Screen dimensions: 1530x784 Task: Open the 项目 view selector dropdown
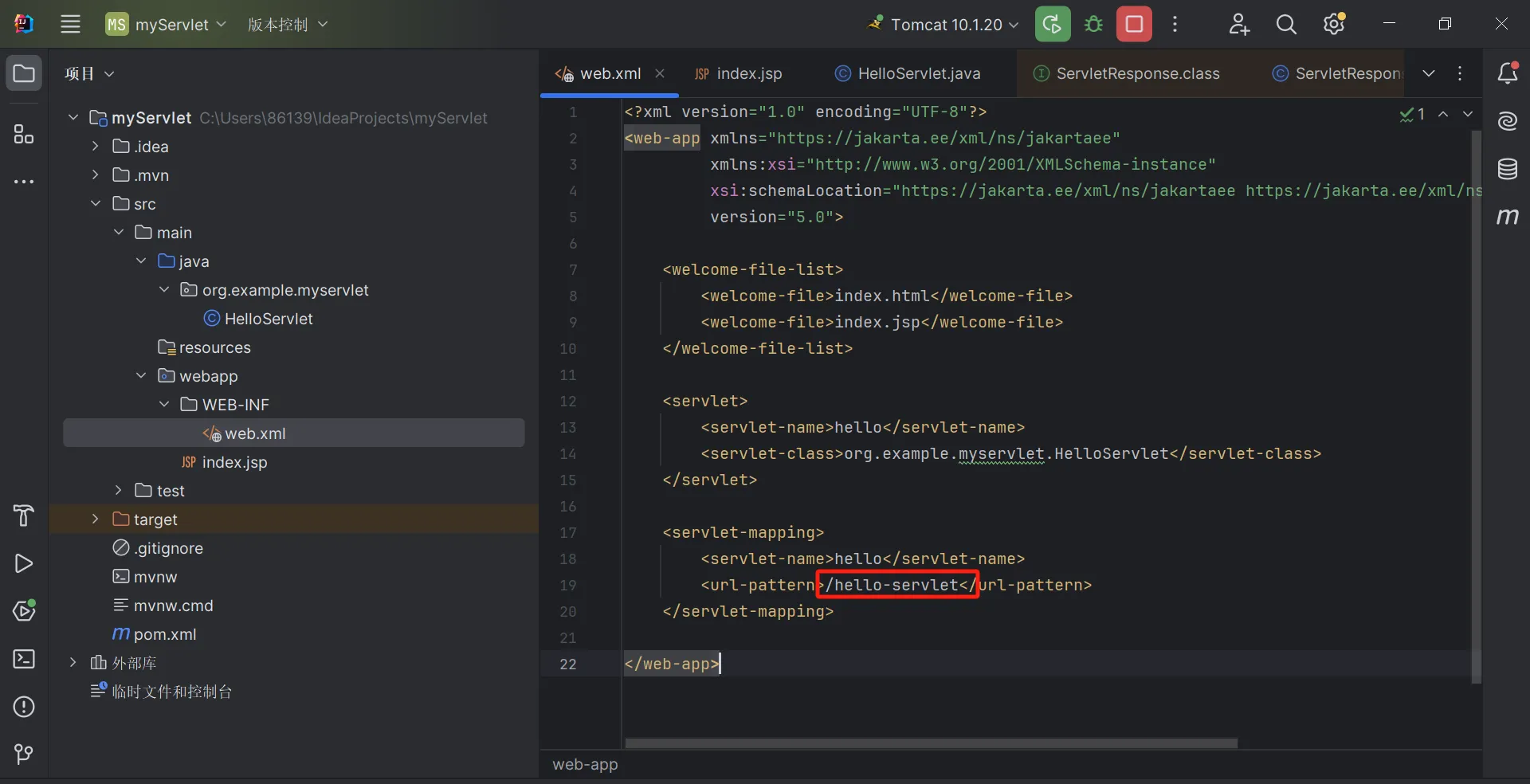click(89, 73)
